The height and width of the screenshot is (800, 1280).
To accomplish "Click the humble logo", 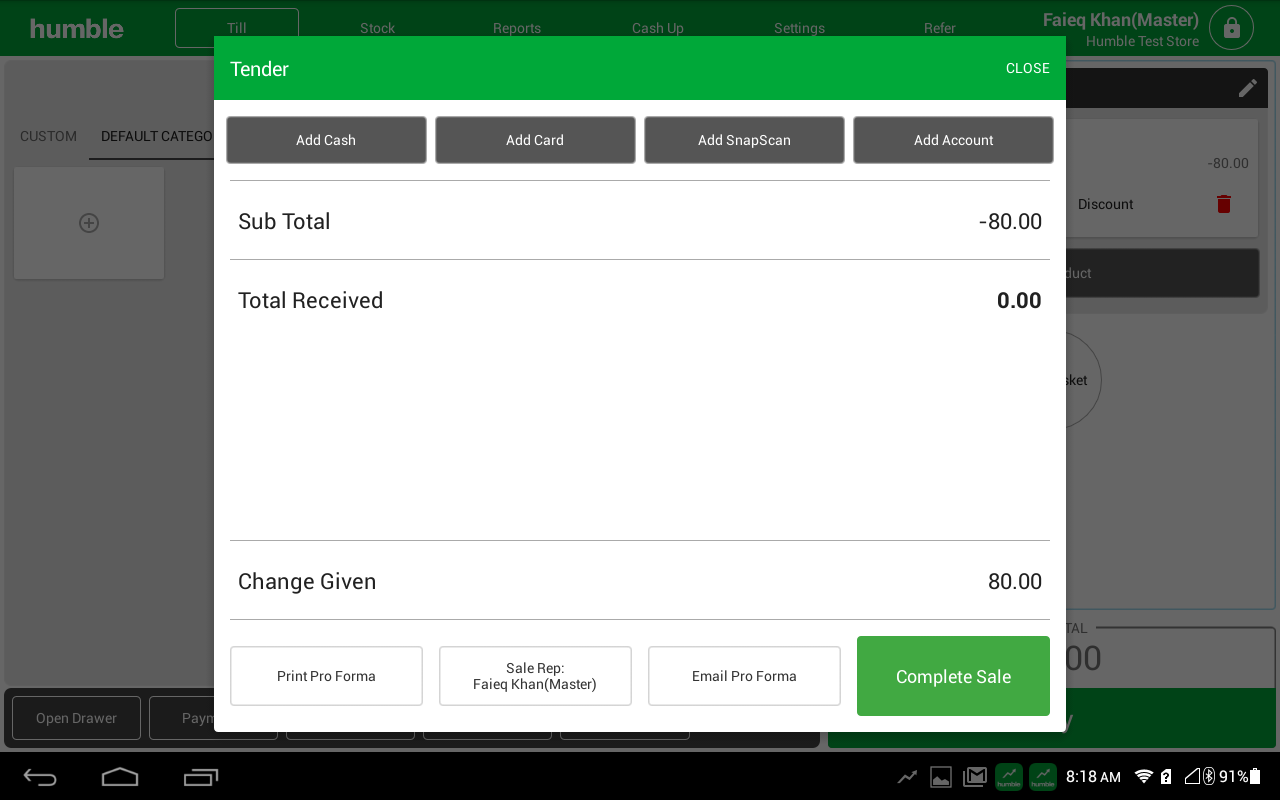I will [x=77, y=29].
